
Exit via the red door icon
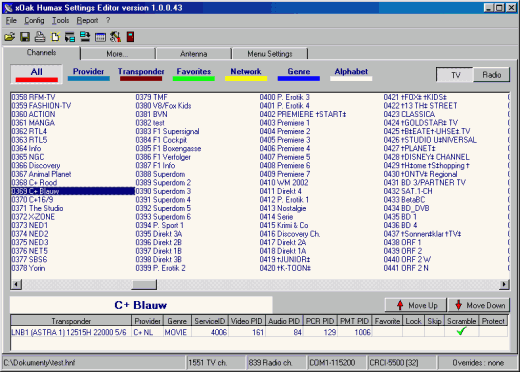click(130, 37)
